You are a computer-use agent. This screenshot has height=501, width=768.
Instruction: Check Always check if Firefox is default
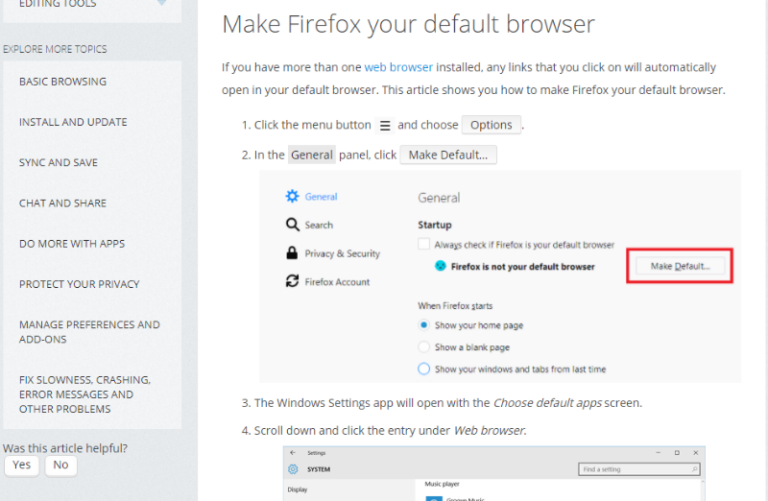424,244
